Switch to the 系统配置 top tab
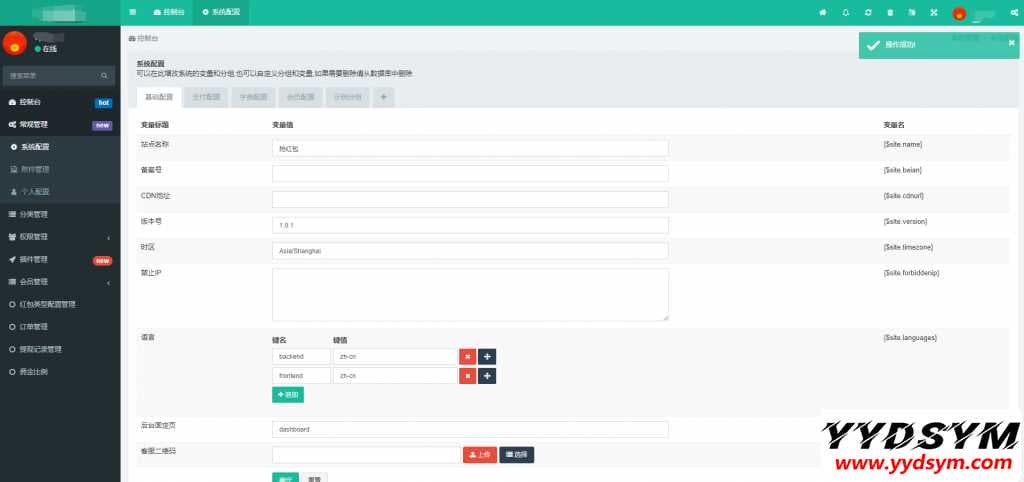This screenshot has height=482, width=1024. pos(221,12)
